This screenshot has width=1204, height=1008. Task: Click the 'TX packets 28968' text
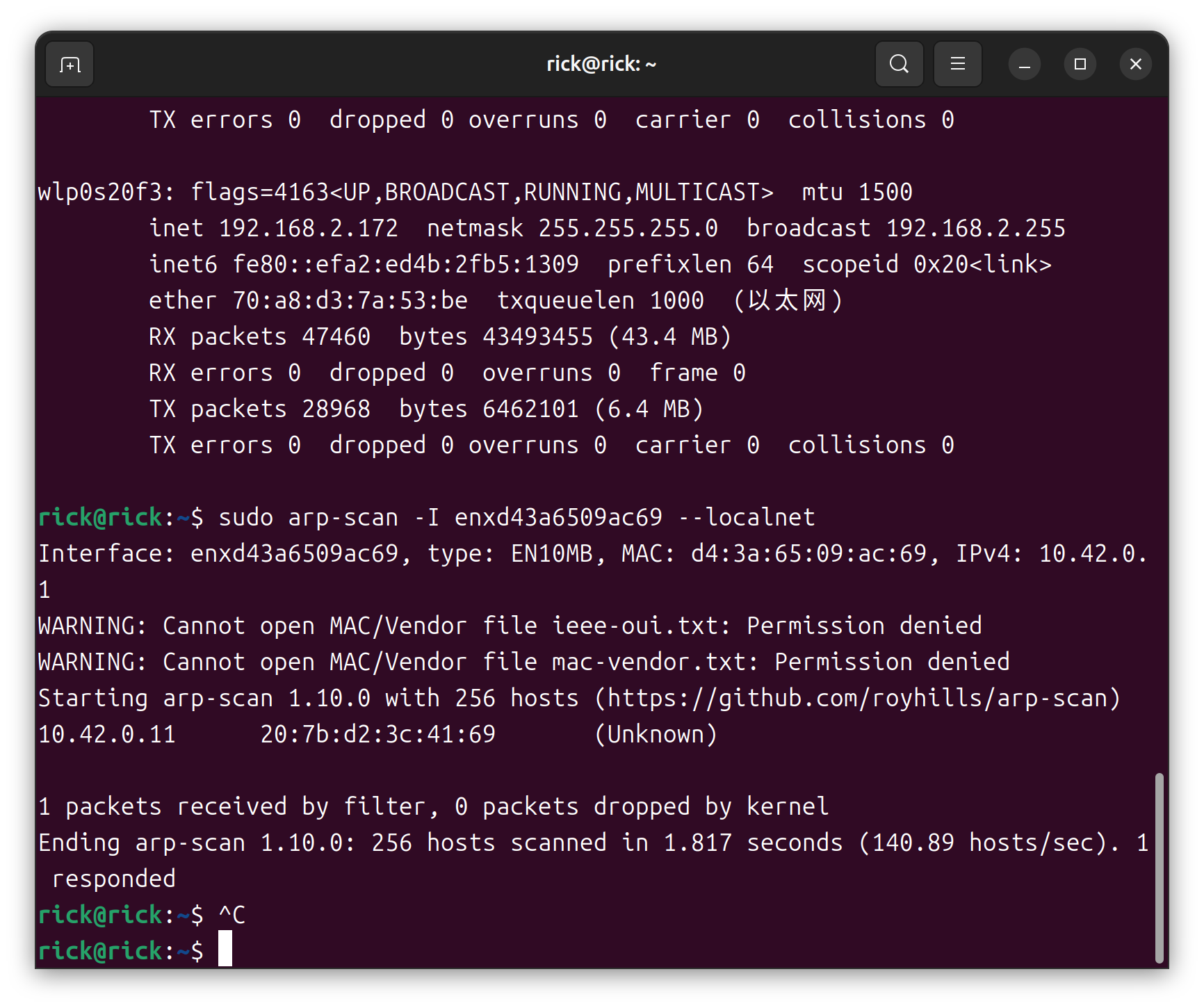pyautogui.click(x=259, y=409)
